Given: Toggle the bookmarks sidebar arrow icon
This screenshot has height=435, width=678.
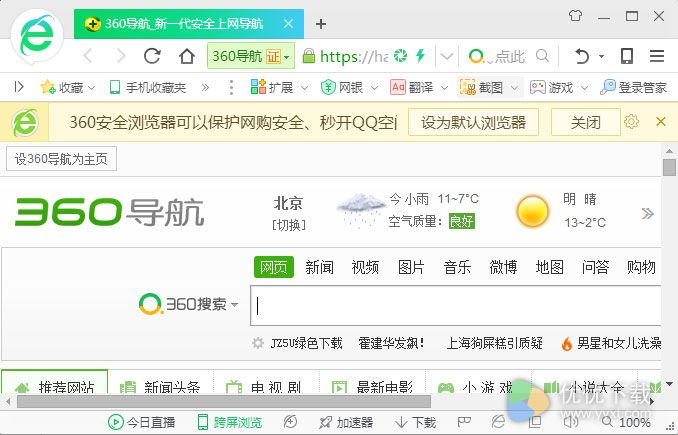Looking at the screenshot, I should click(x=19, y=87).
